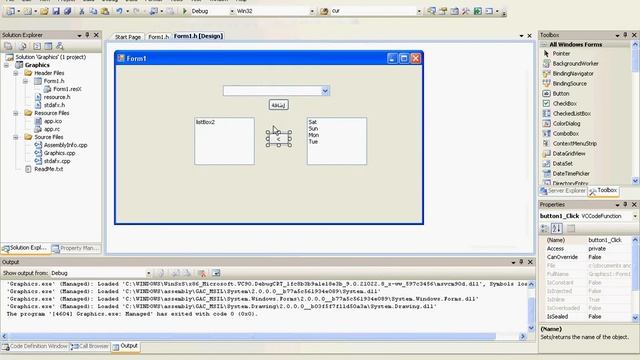The width and height of the screenshot is (640, 360).
Task: Toggle auto-hide pin on Output panel
Action: coord(521,262)
